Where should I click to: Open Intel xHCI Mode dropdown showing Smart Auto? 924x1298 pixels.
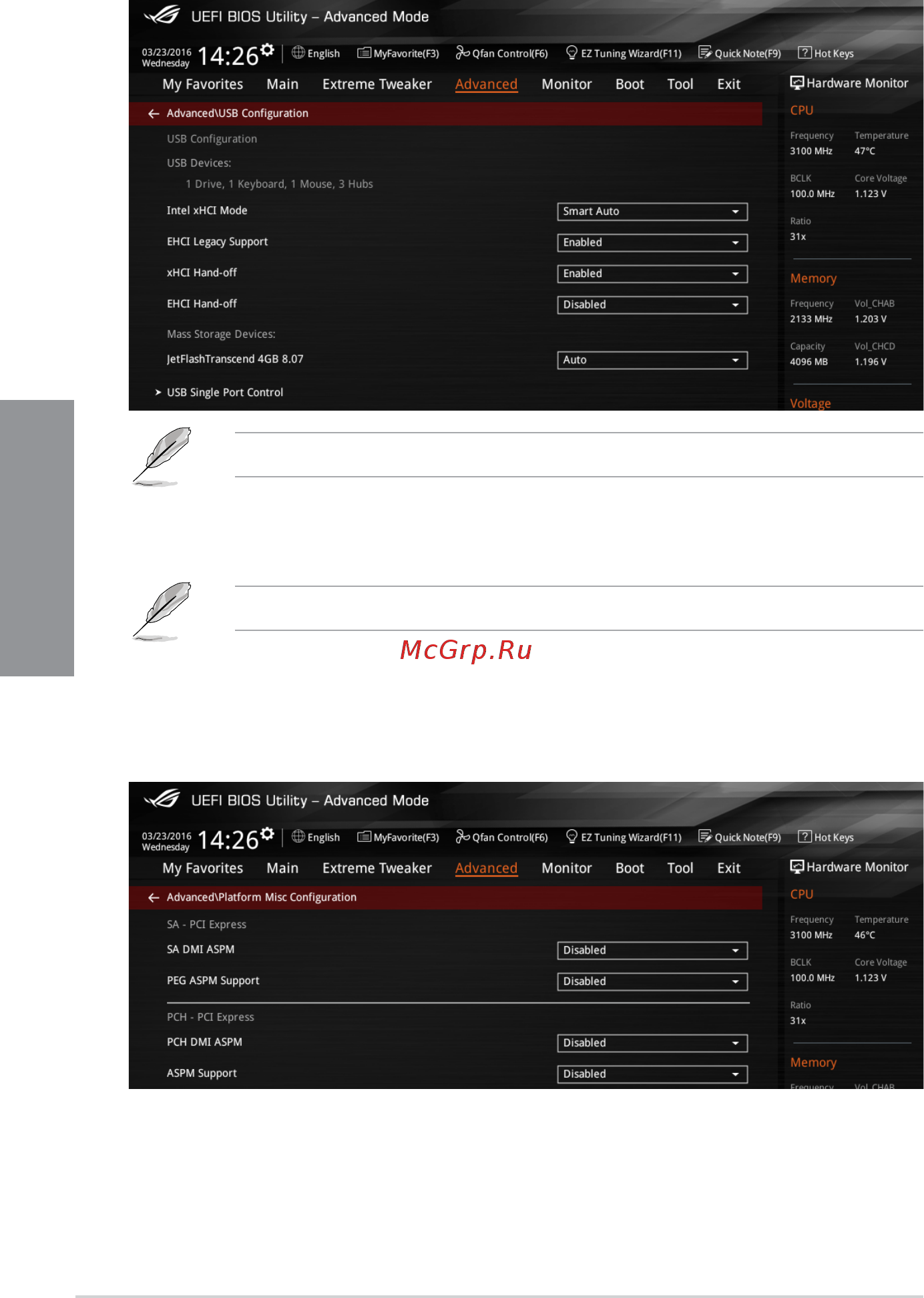click(x=652, y=212)
